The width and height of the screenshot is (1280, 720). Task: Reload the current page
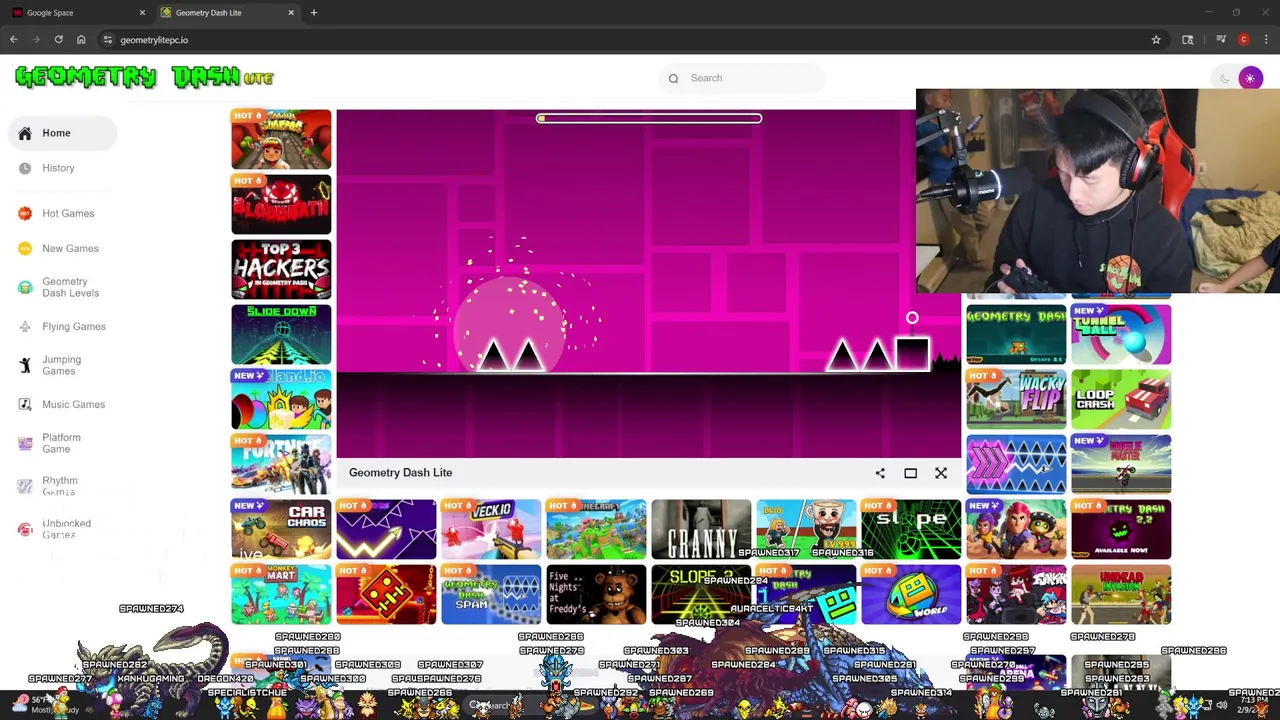tap(59, 40)
